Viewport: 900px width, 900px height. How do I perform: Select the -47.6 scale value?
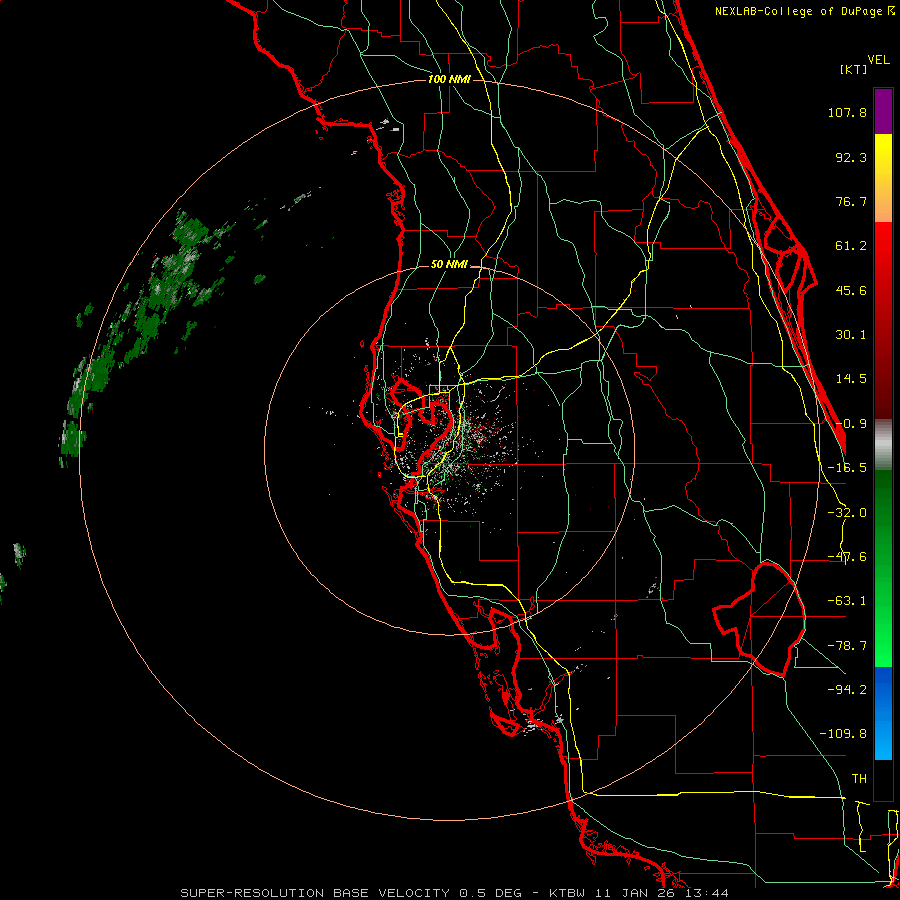pyautogui.click(x=847, y=557)
